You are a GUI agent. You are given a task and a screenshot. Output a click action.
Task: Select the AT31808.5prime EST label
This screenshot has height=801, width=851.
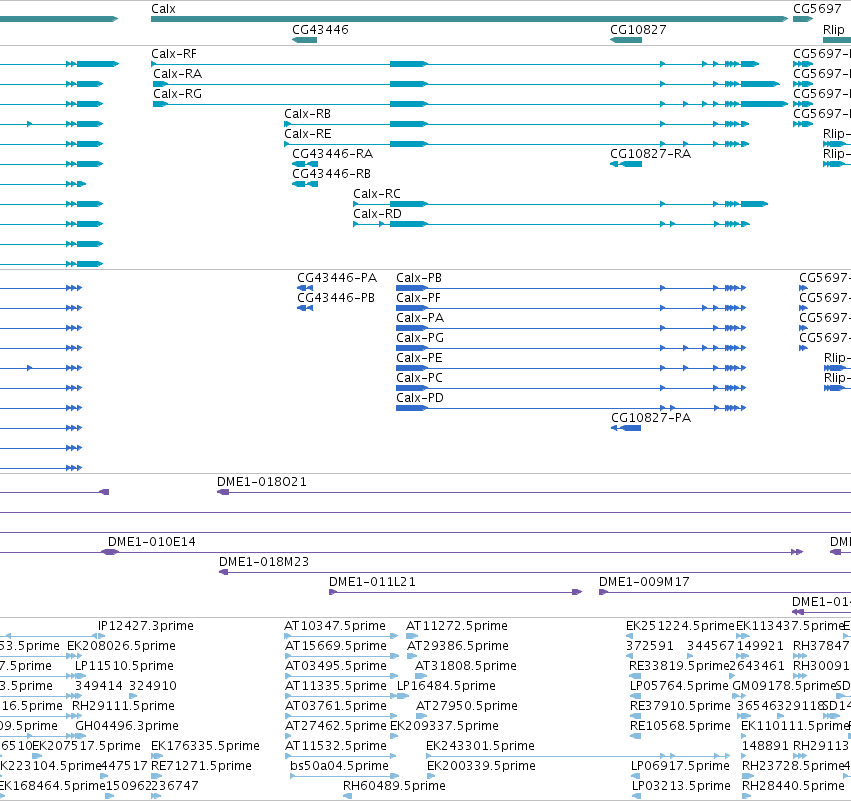pos(466,666)
